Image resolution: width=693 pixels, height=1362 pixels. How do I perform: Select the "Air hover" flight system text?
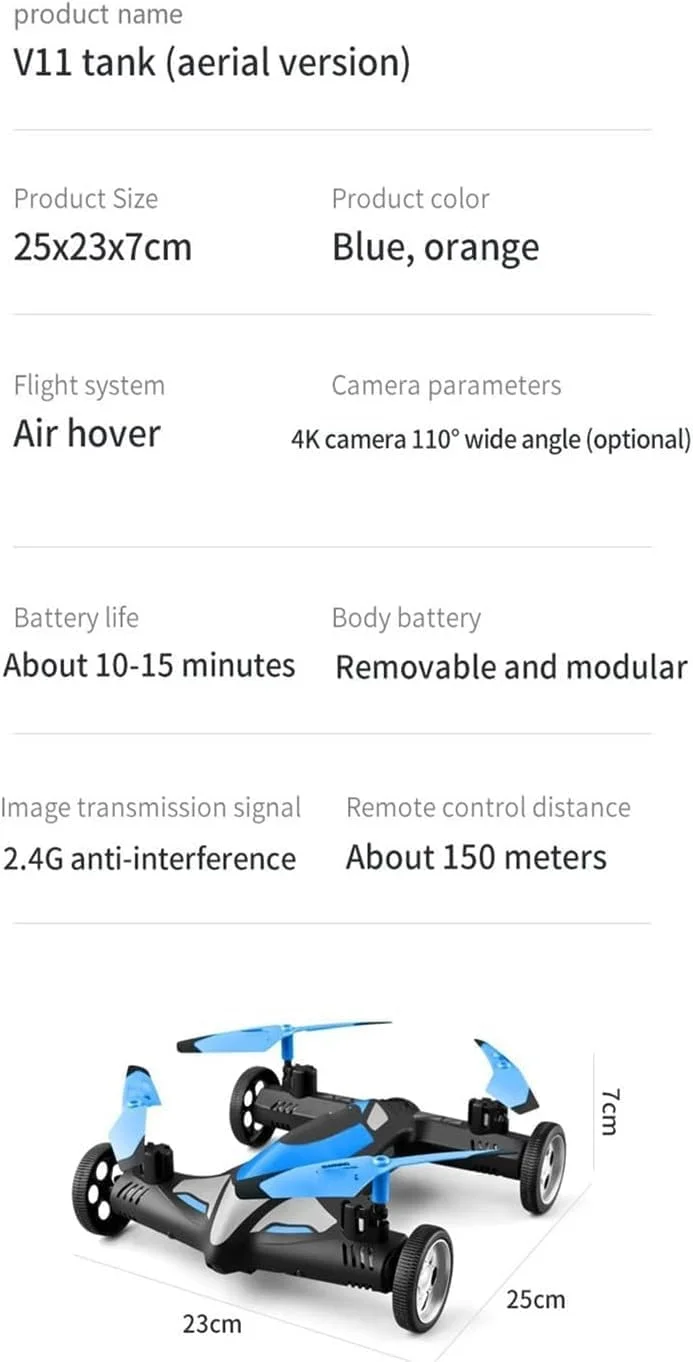tap(87, 434)
